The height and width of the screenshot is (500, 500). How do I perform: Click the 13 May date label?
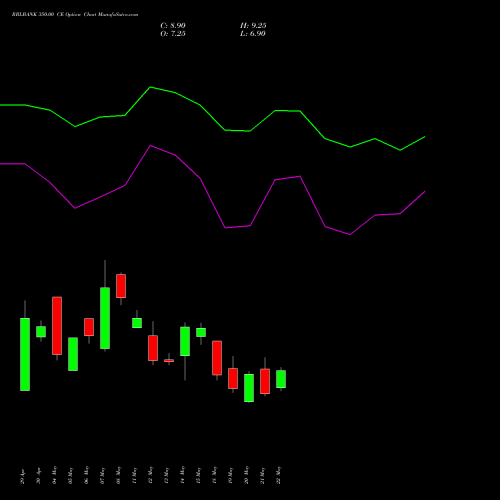(x=166, y=475)
